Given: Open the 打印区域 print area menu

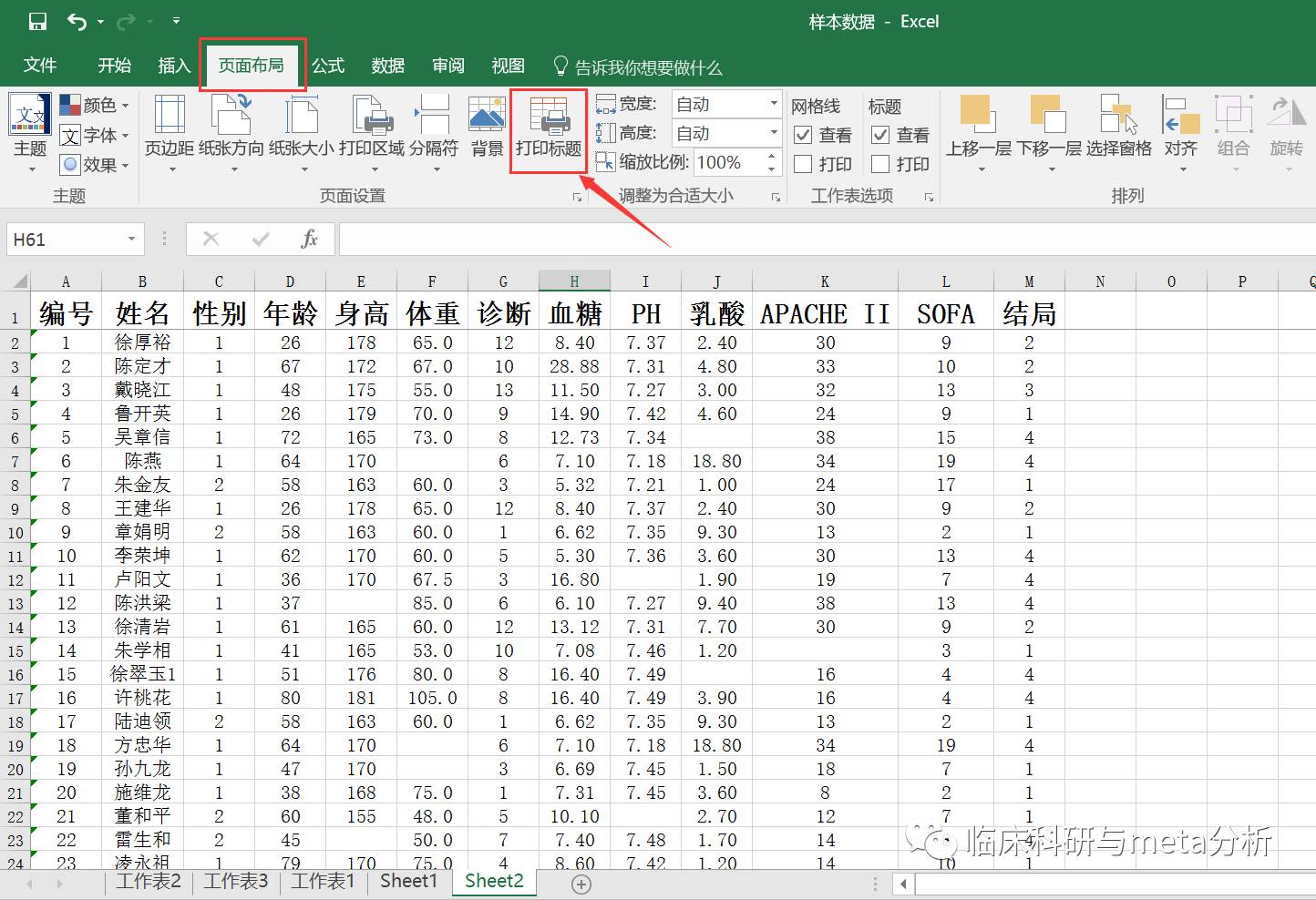Looking at the screenshot, I should coord(372,133).
